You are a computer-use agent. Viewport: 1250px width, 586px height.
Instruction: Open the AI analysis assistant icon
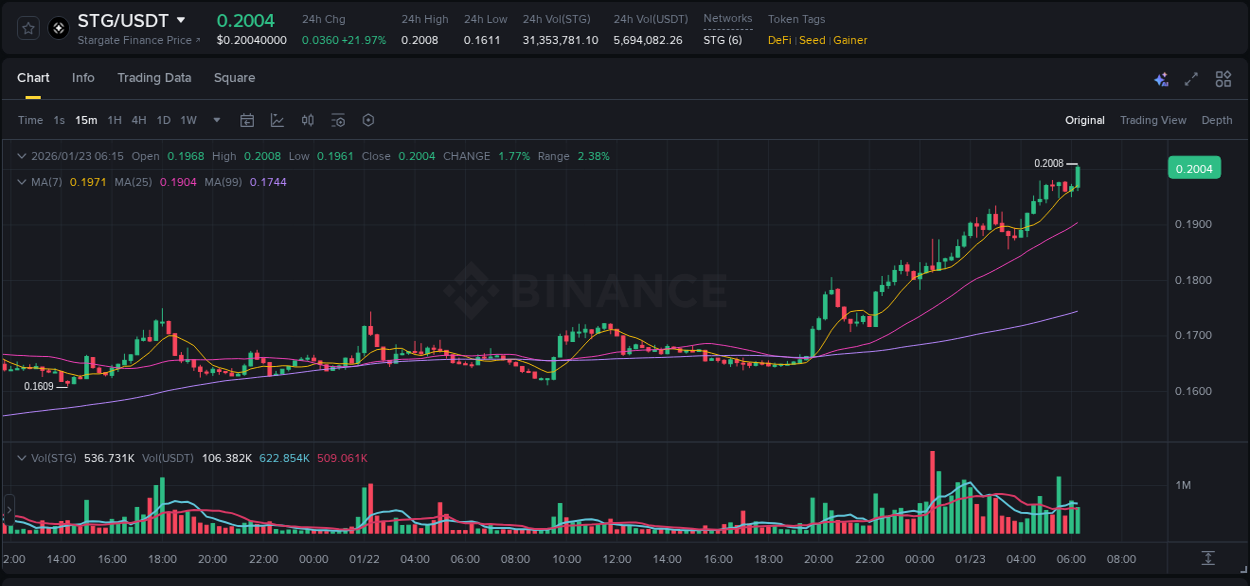(1161, 78)
